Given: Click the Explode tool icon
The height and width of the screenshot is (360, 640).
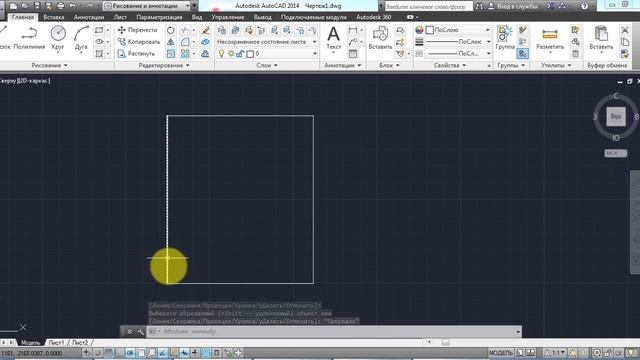Looking at the screenshot, I should click(205, 42).
